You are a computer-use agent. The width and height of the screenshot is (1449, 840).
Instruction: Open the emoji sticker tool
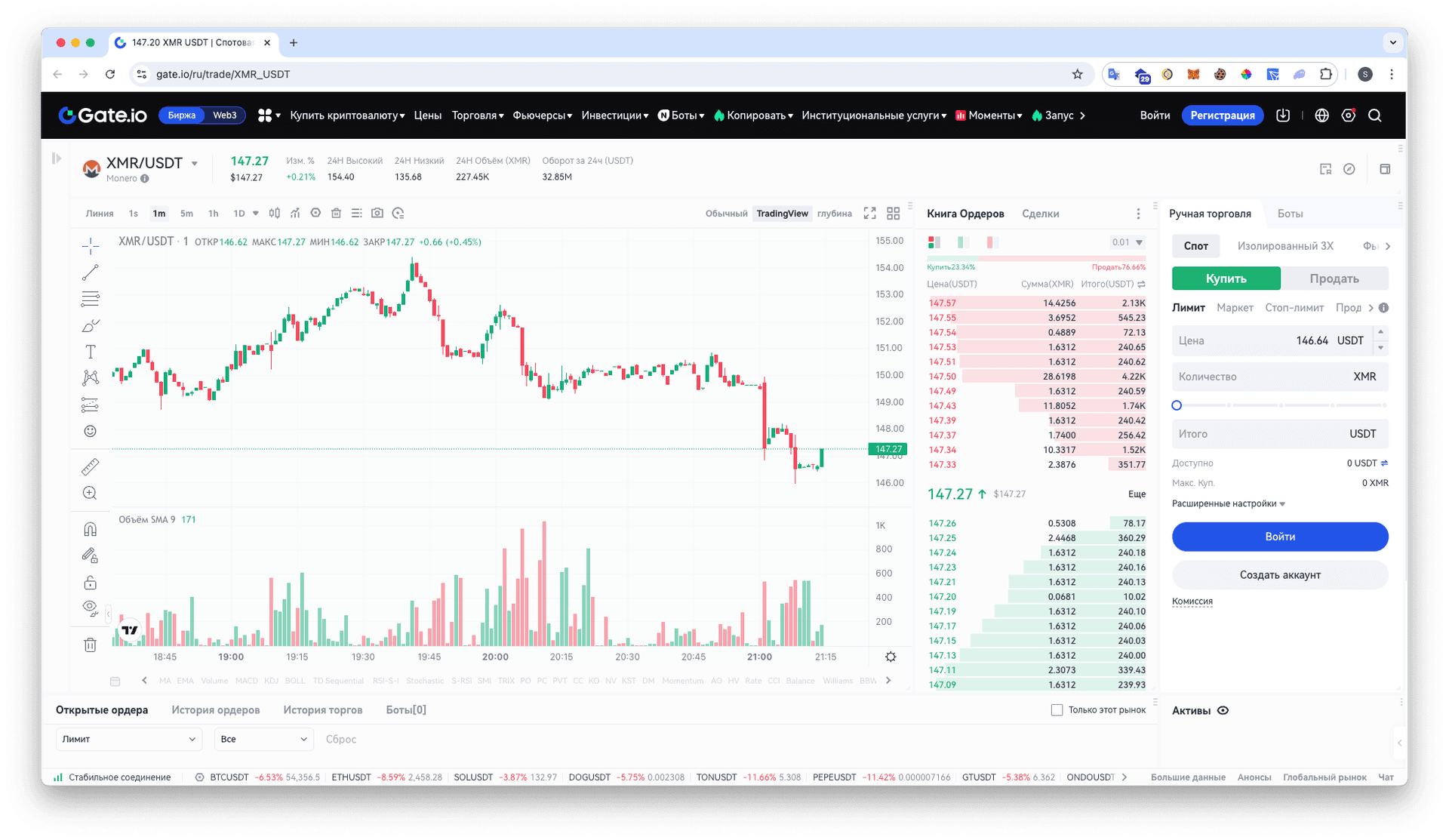90,431
